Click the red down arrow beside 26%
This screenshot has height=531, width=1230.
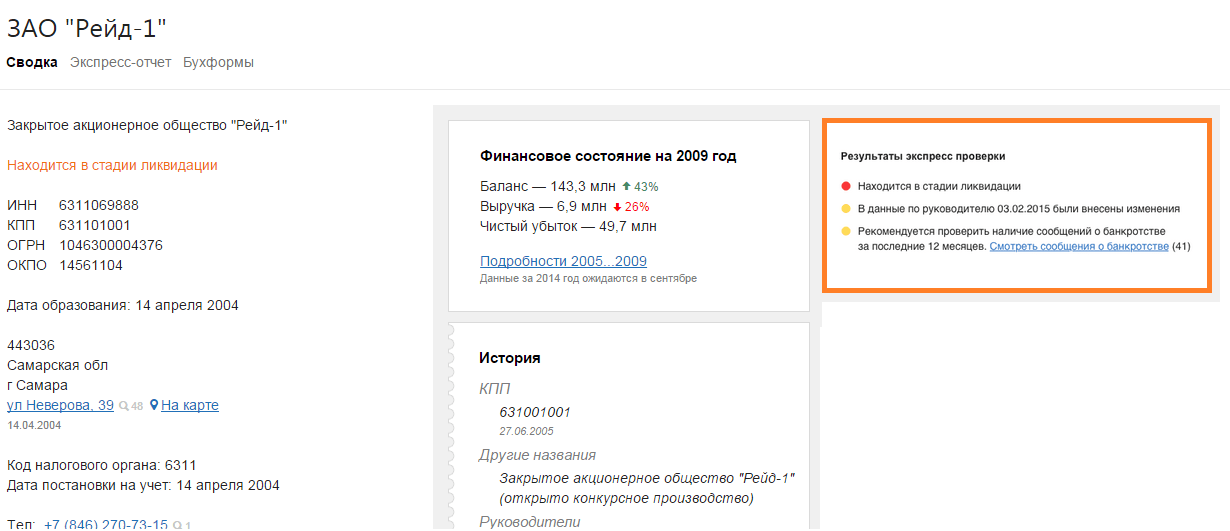tap(618, 207)
